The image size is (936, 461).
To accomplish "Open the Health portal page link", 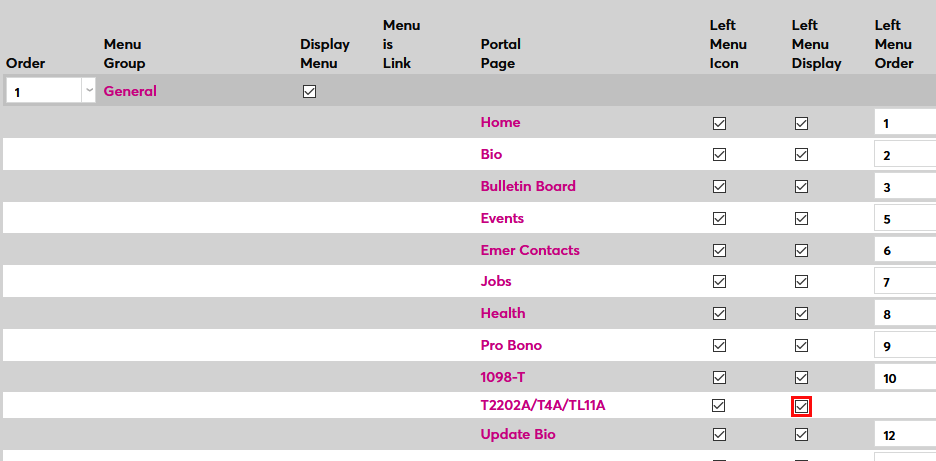I will click(503, 313).
